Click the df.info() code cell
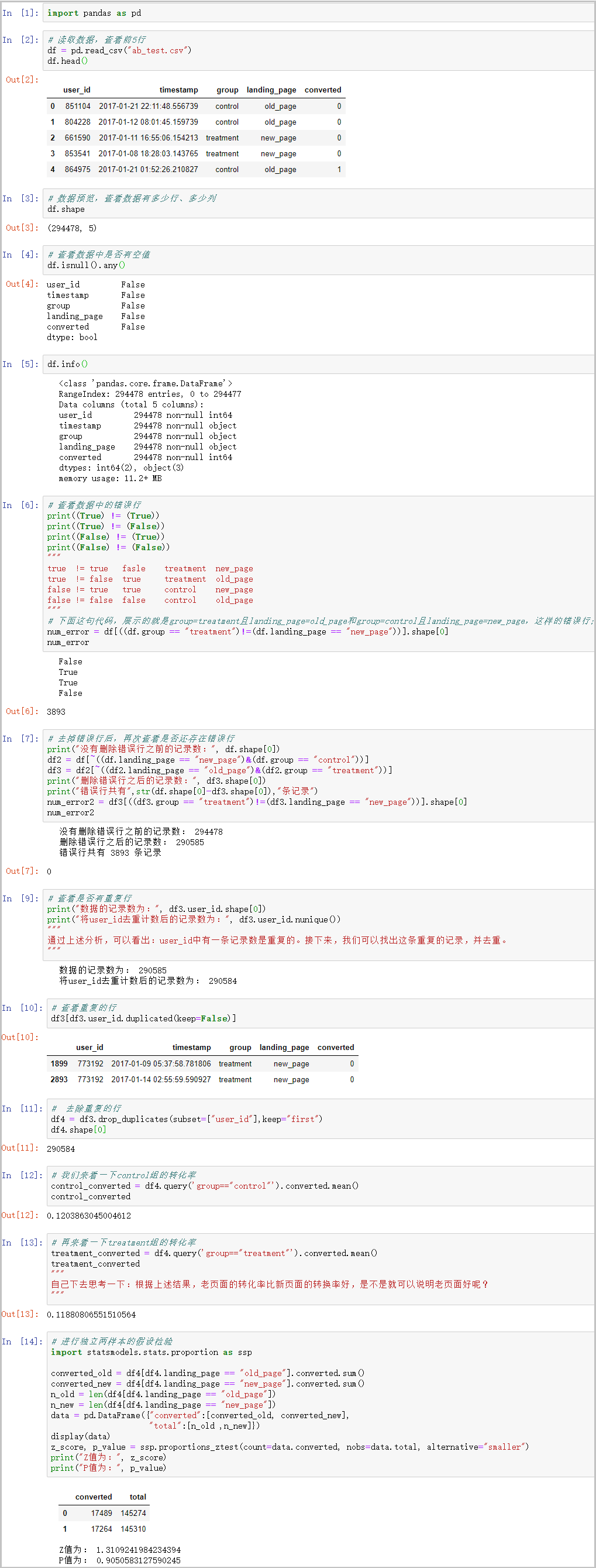Viewport: 596px width, 1568px height. point(319,364)
